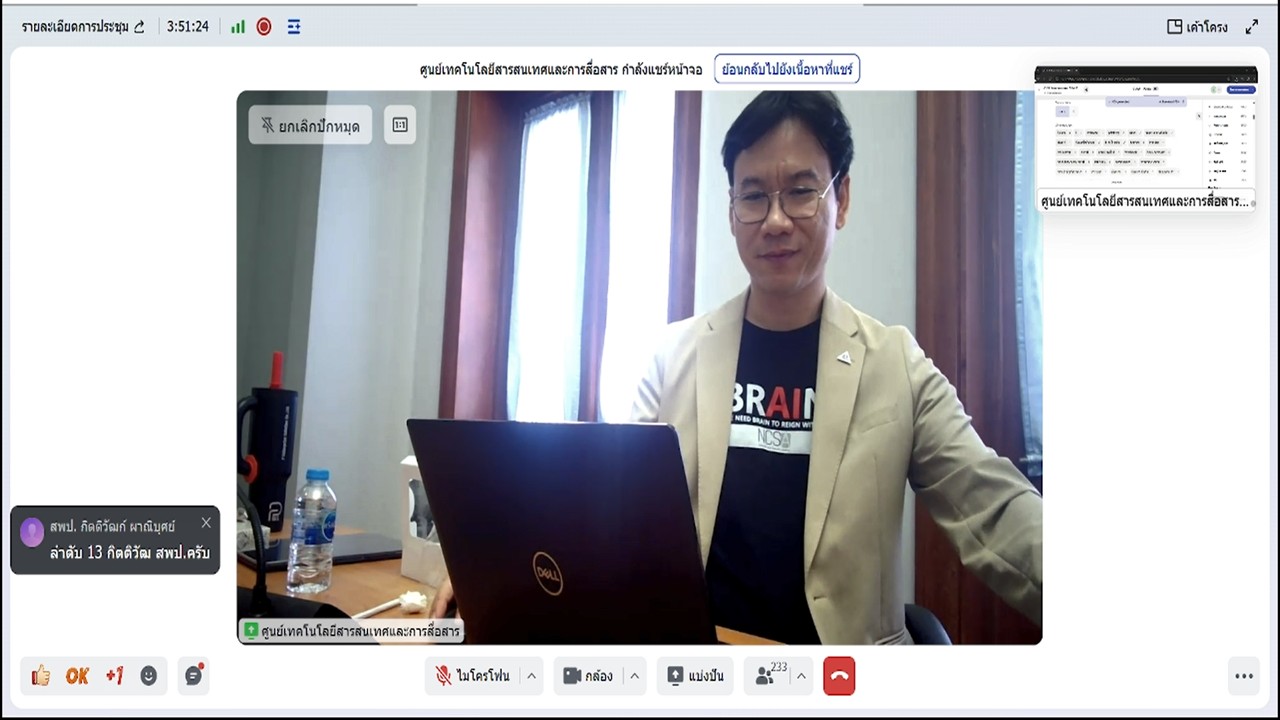Unpin the video with ยกเลิกปักหมุด
The image size is (1280, 720).
pyautogui.click(x=310, y=125)
